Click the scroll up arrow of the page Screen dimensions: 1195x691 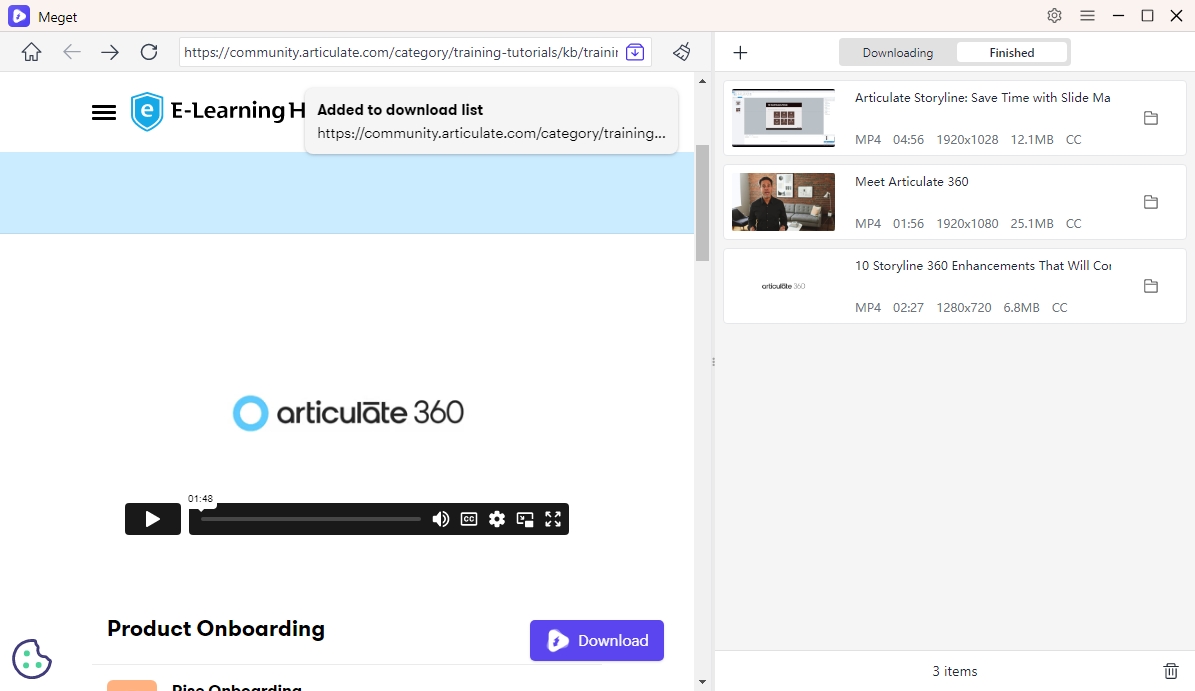coord(702,81)
